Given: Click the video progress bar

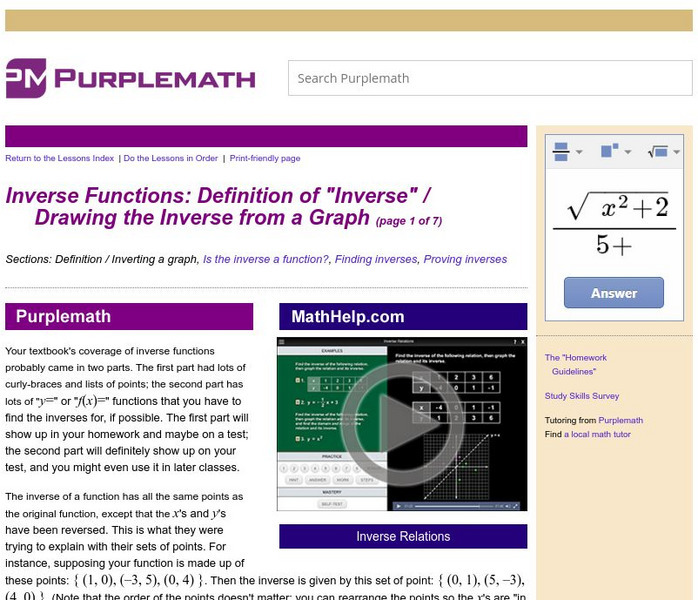Looking at the screenshot, I should tap(454, 506).
